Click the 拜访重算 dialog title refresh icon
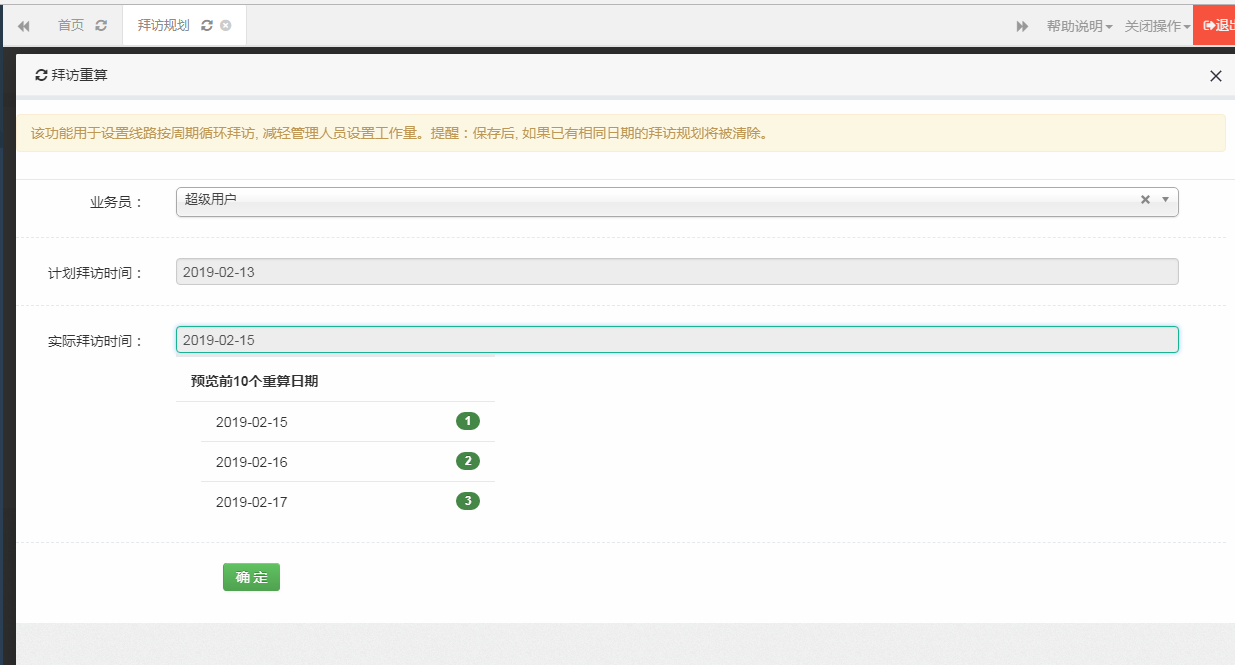1235x665 pixels. (x=41, y=75)
